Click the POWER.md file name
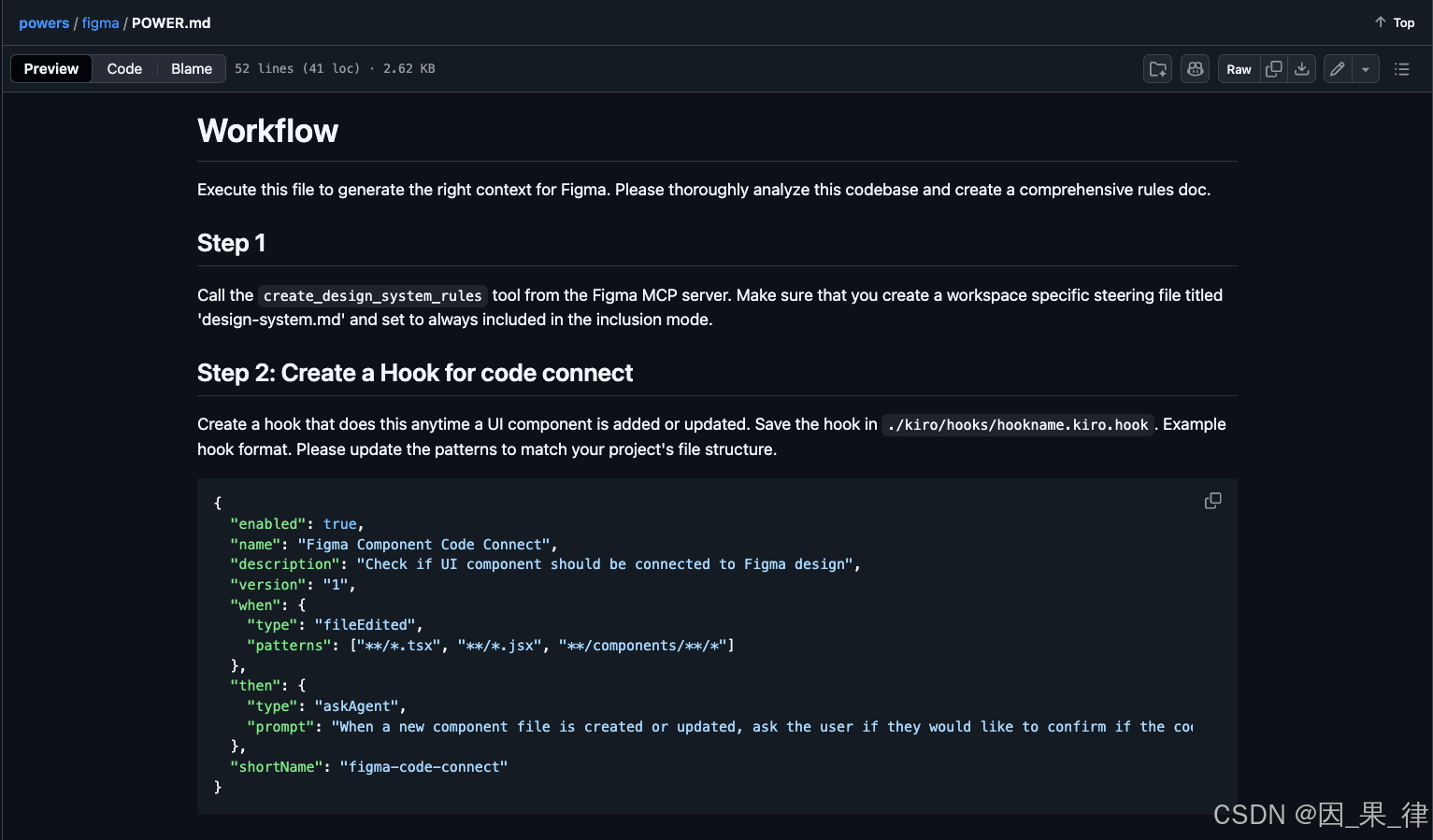 tap(171, 22)
